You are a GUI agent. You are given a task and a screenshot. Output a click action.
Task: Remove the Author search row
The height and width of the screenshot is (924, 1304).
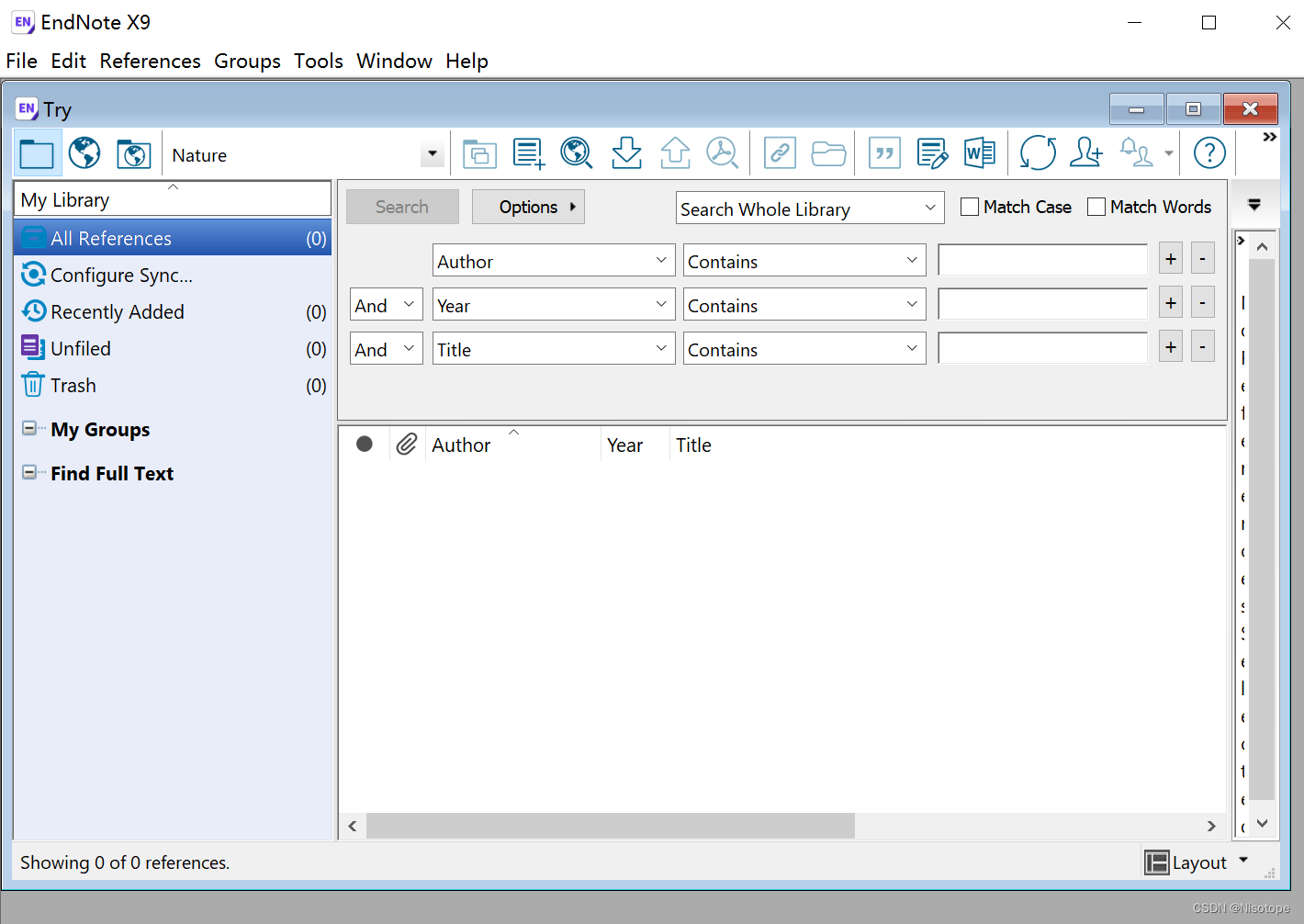point(1203,259)
